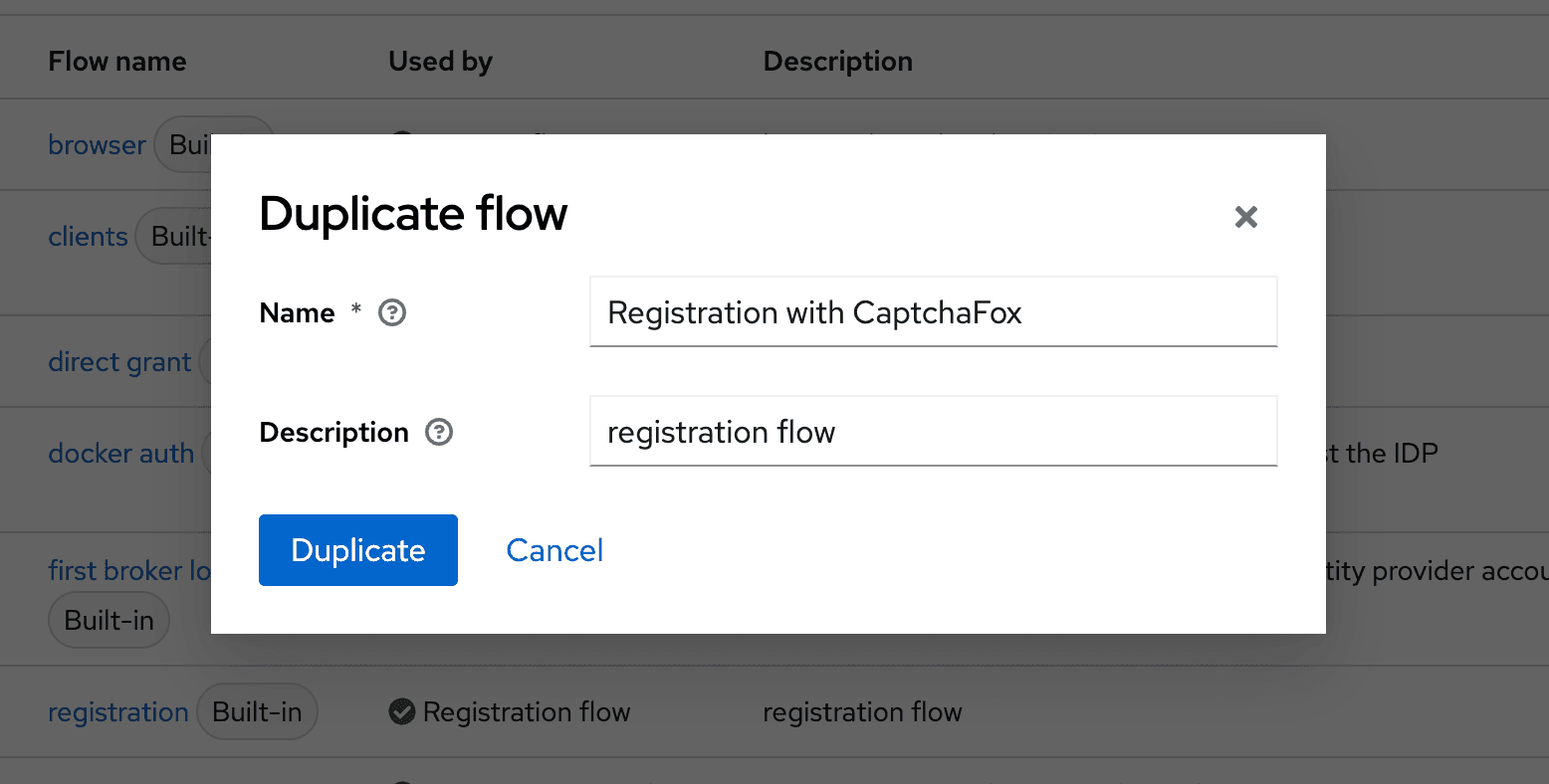Open help for Description field
1549x784 pixels.
click(x=439, y=432)
